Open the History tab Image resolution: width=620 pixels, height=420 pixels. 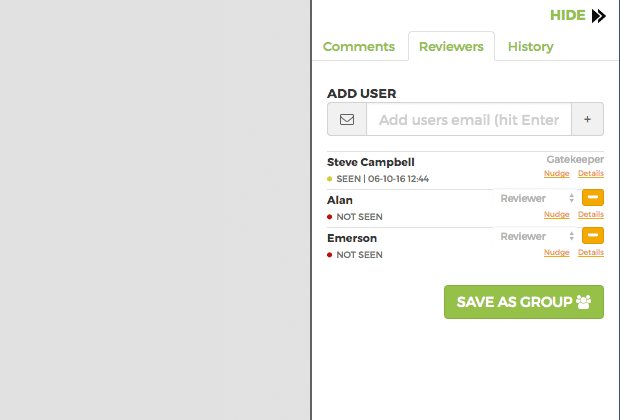point(530,47)
